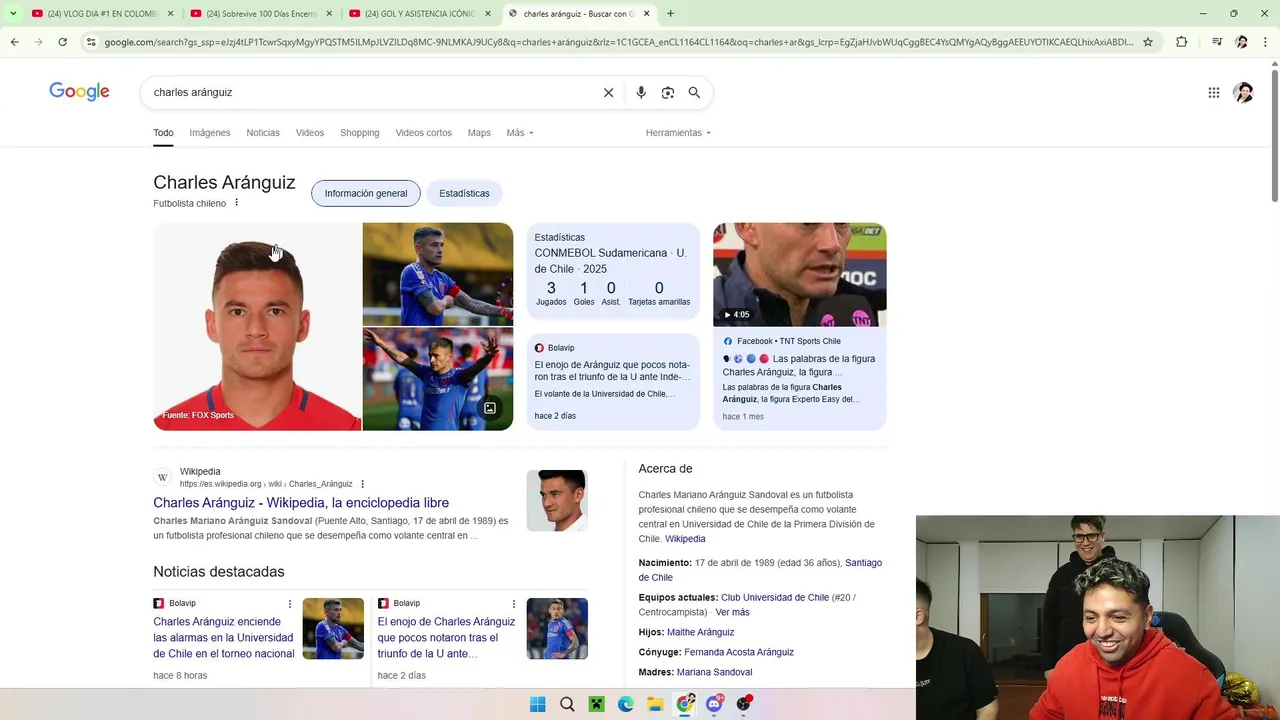Expand the 'Más' search filter dropdown
This screenshot has height=720, width=1280.
coord(520,133)
